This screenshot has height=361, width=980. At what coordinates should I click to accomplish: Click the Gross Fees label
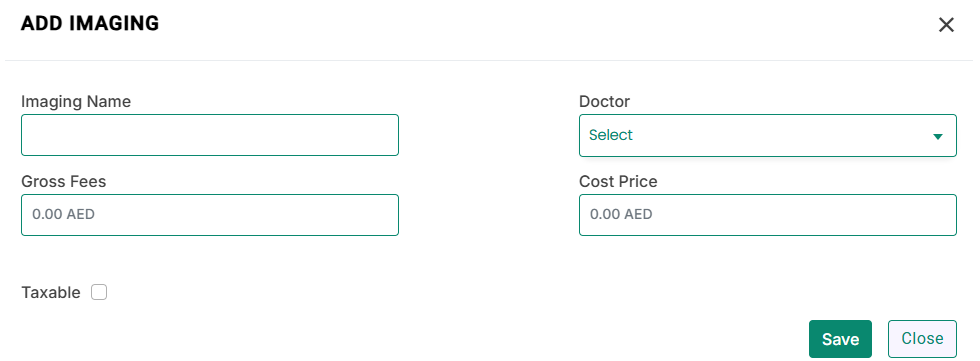click(64, 182)
